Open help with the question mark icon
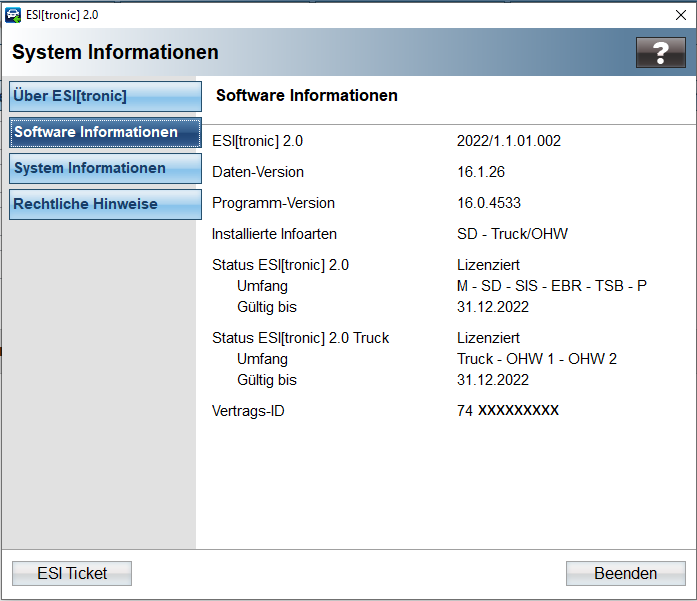The image size is (697, 601). coord(661,52)
